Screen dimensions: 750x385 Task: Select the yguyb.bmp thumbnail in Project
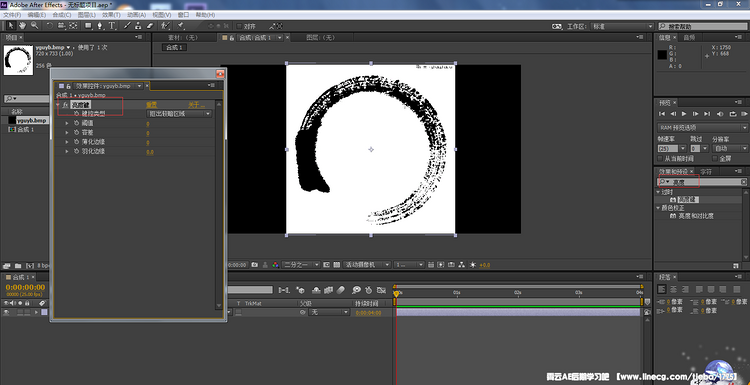pos(18,60)
